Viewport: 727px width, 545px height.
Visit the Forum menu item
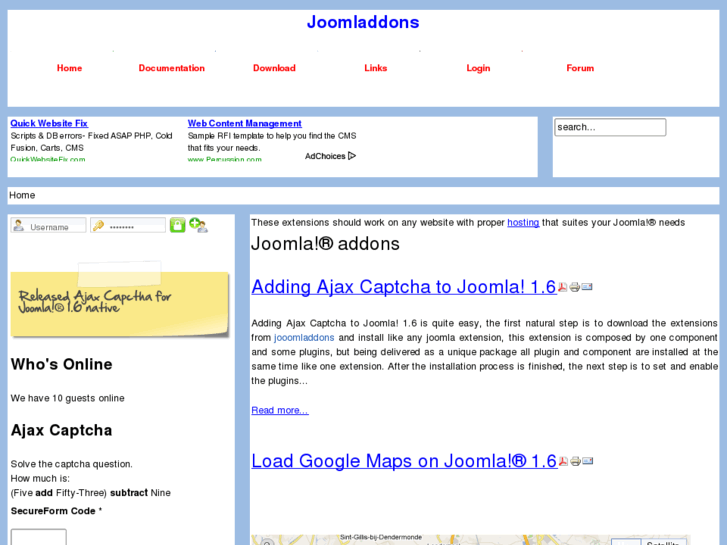click(x=580, y=68)
